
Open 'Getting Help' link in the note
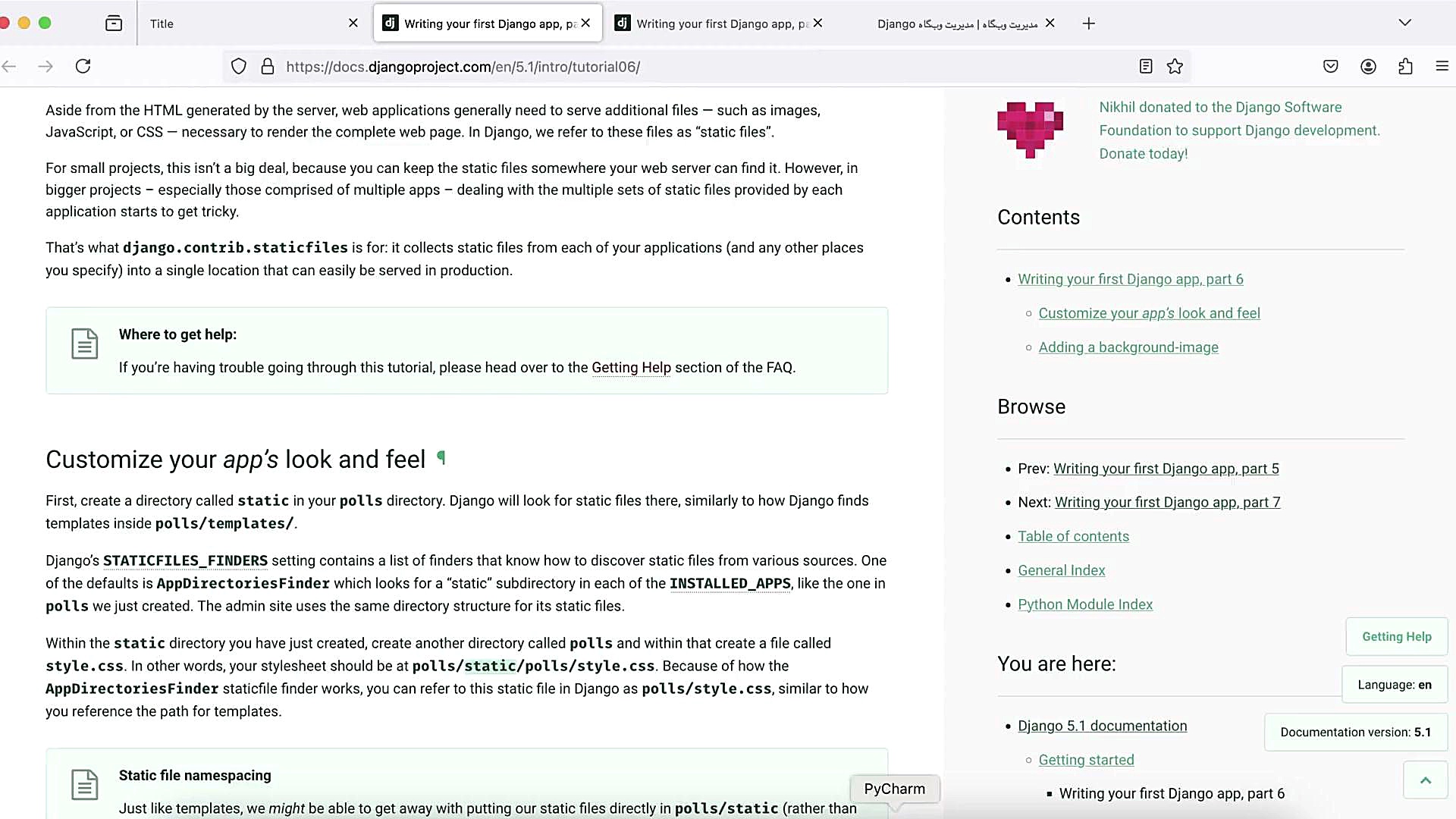click(x=631, y=368)
